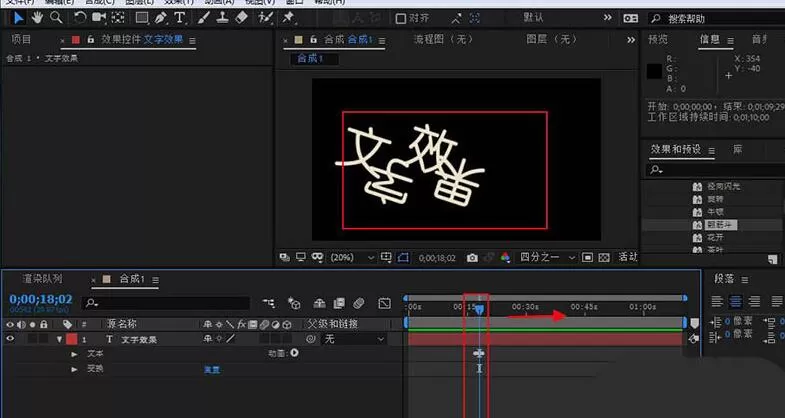785x418 pixels.
Task: Select the Pen tool
Action: click(160, 18)
